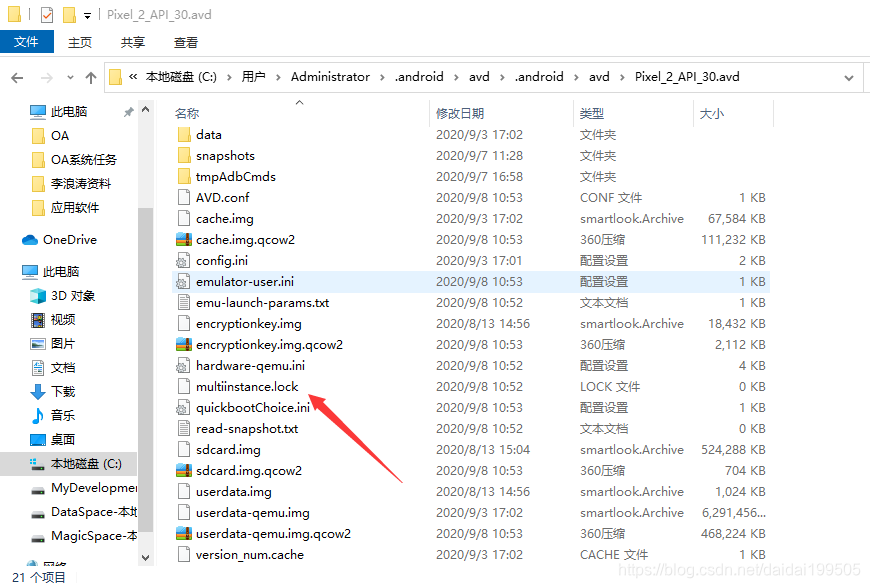This screenshot has height=588, width=870.
Task: Navigate to parent folder using the up arrow
Action: pos(91,77)
